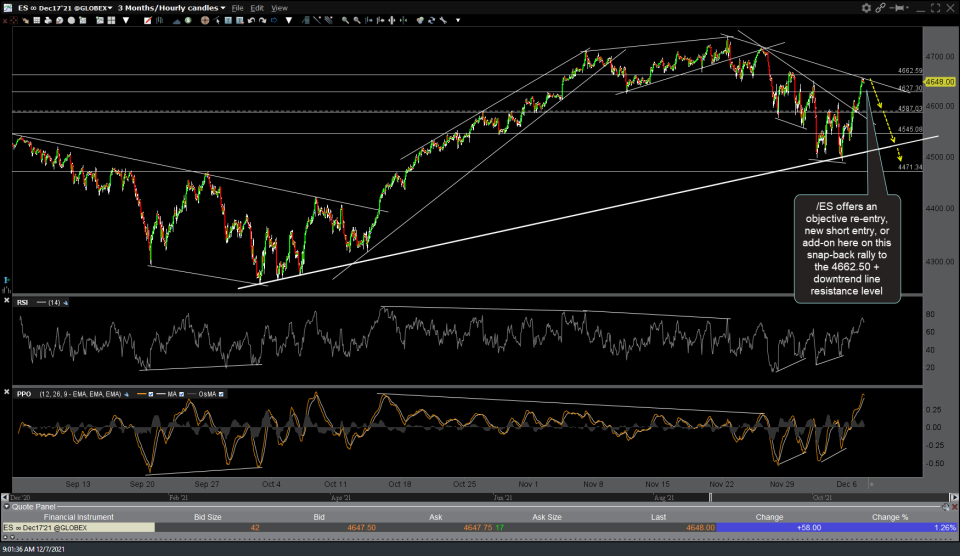
Task: Click the chain link windows icon
Action: coord(880,8)
